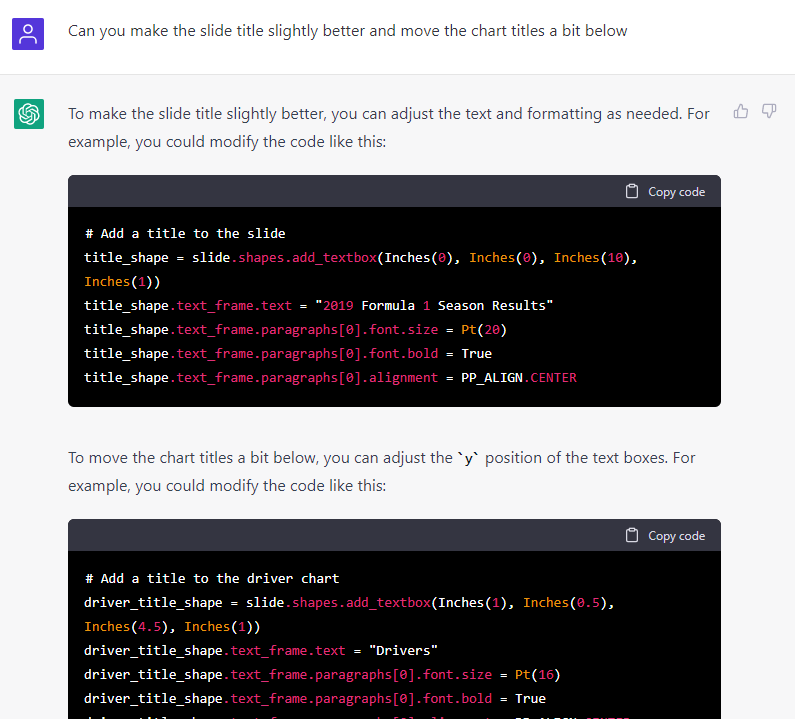Viewport: 795px width, 719px height.
Task: Click the thumbs down feedback icon
Action: [769, 111]
